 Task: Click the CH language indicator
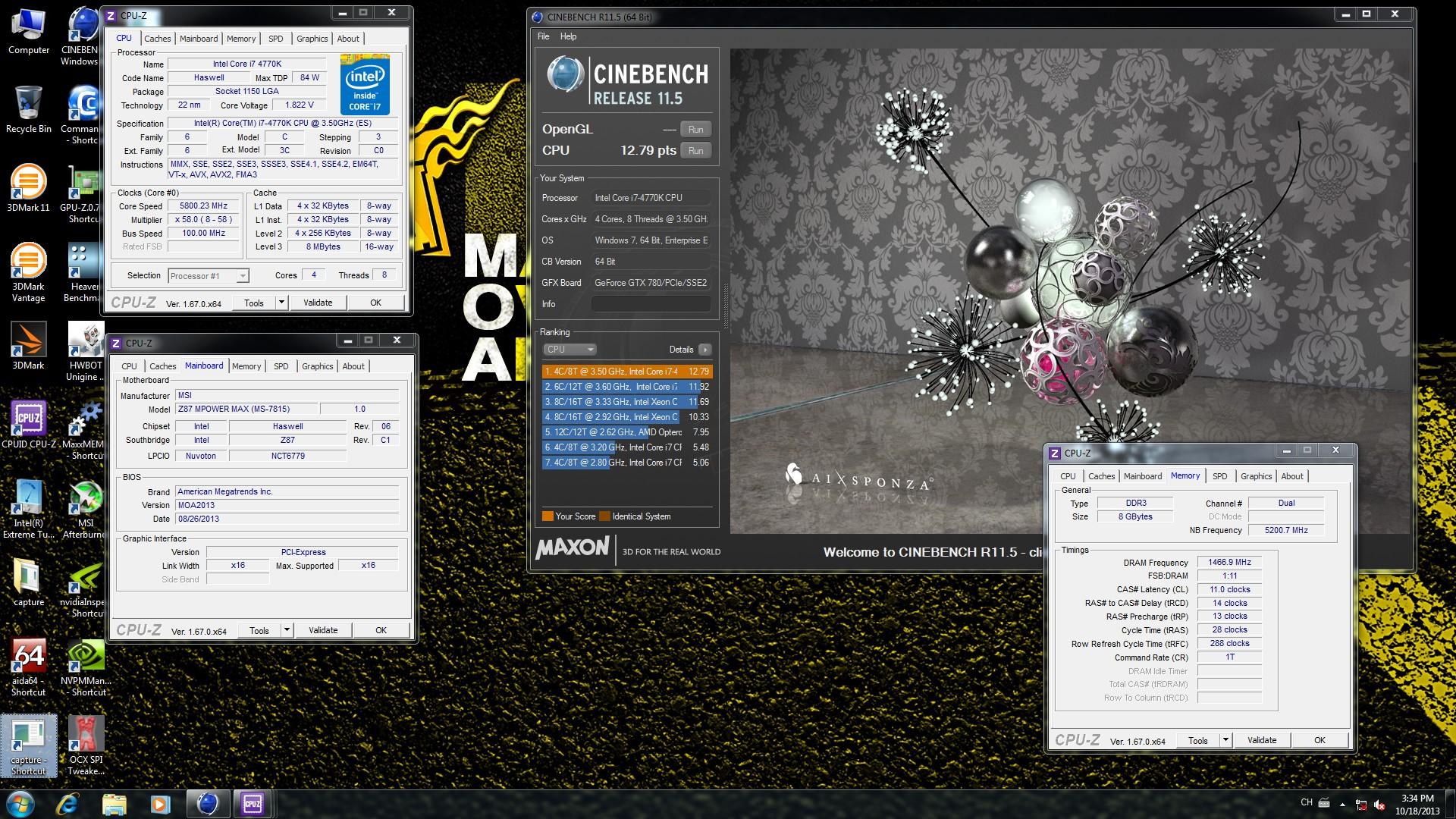tap(1307, 802)
